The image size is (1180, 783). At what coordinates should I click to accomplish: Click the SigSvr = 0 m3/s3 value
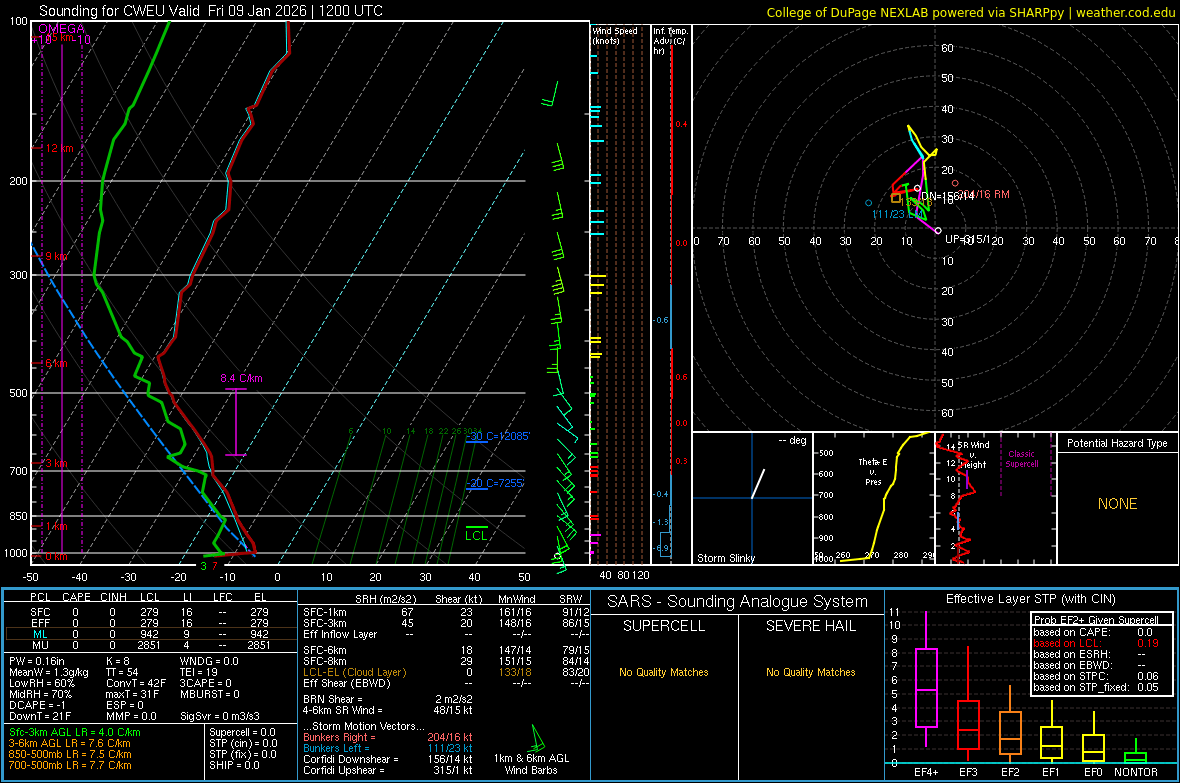pyautogui.click(x=220, y=716)
